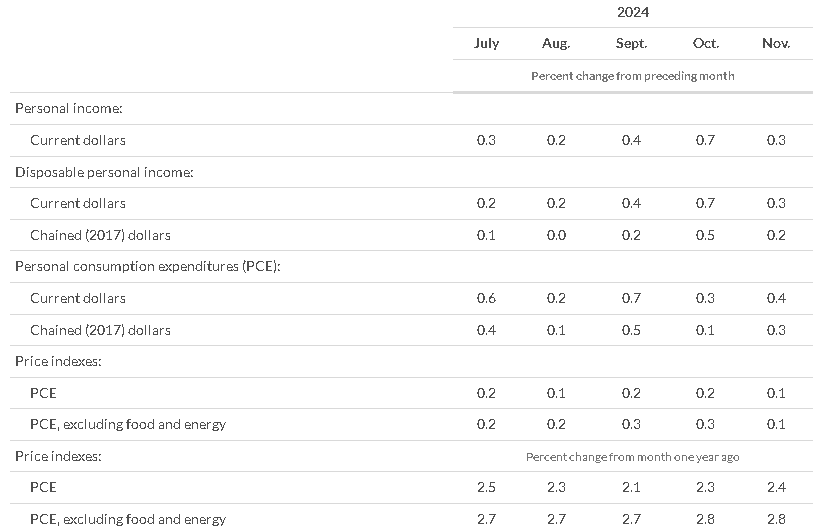
Task: Click last row PCE excluding food and energy
Action: pos(128,519)
